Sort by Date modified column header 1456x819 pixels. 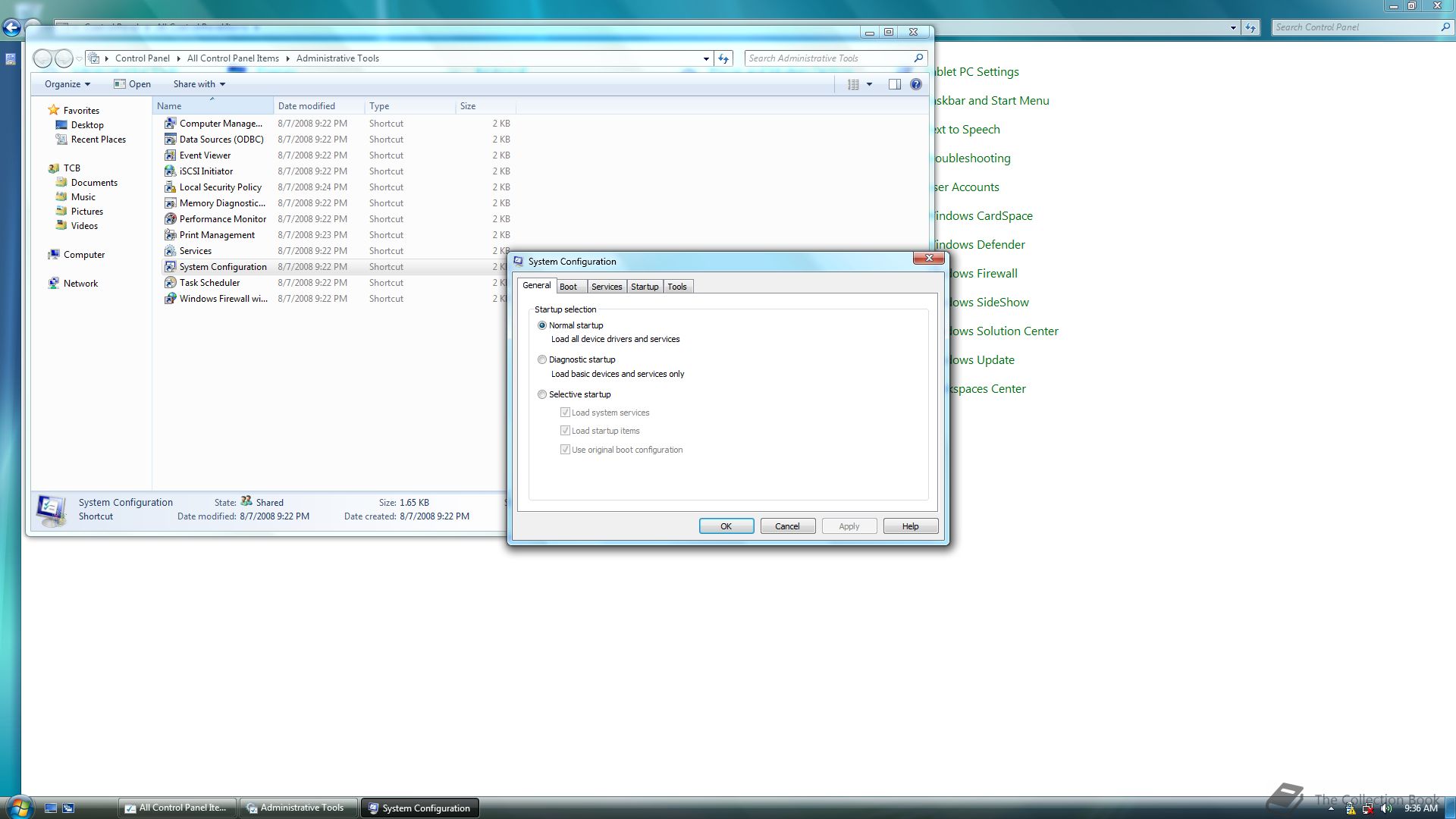[x=318, y=106]
